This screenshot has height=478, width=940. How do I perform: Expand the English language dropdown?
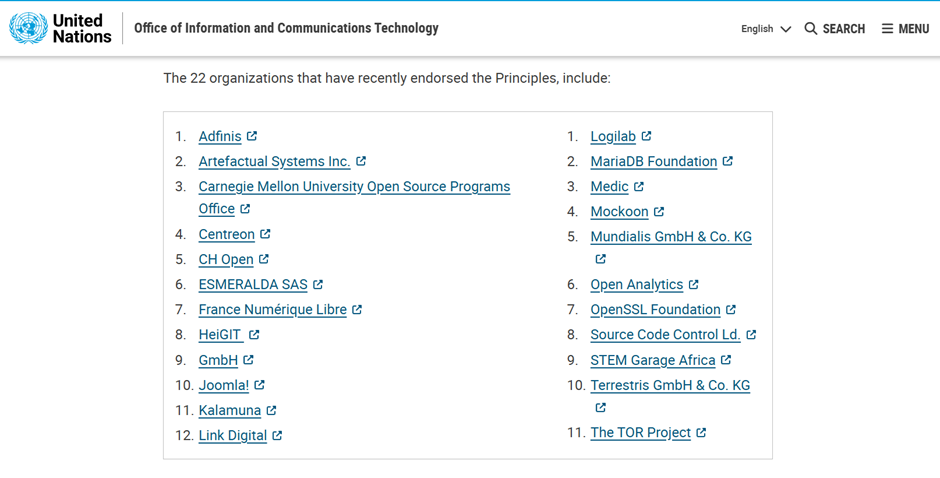pyautogui.click(x=766, y=29)
